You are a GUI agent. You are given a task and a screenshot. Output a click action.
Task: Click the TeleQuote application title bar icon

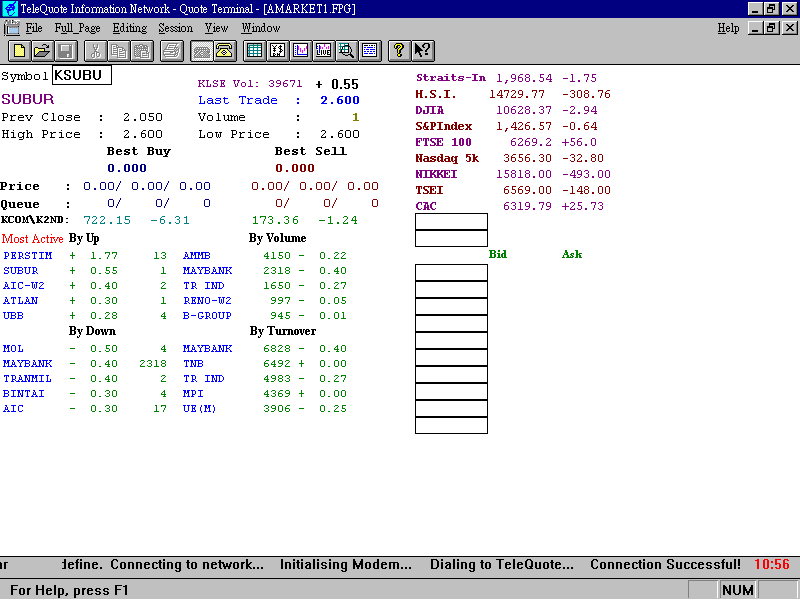click(x=10, y=9)
